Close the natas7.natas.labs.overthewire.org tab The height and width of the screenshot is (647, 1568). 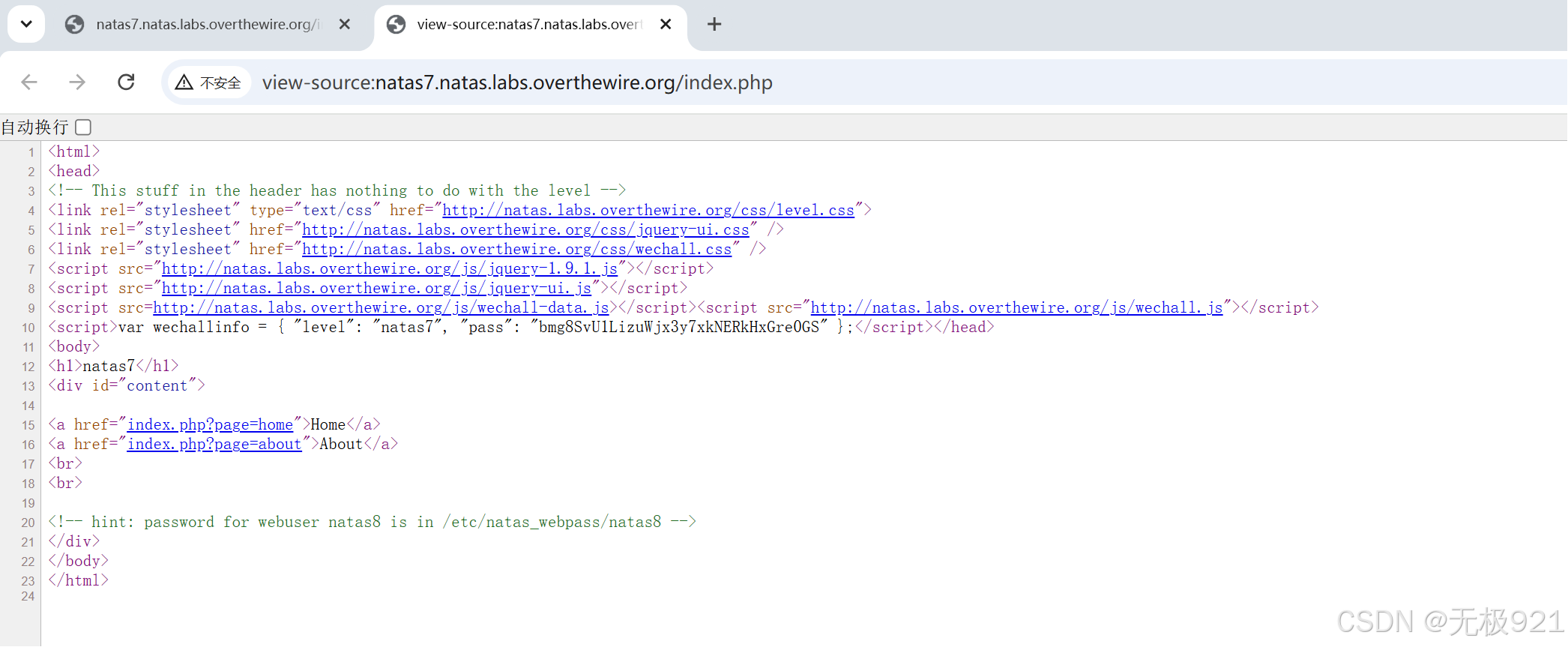coord(345,24)
